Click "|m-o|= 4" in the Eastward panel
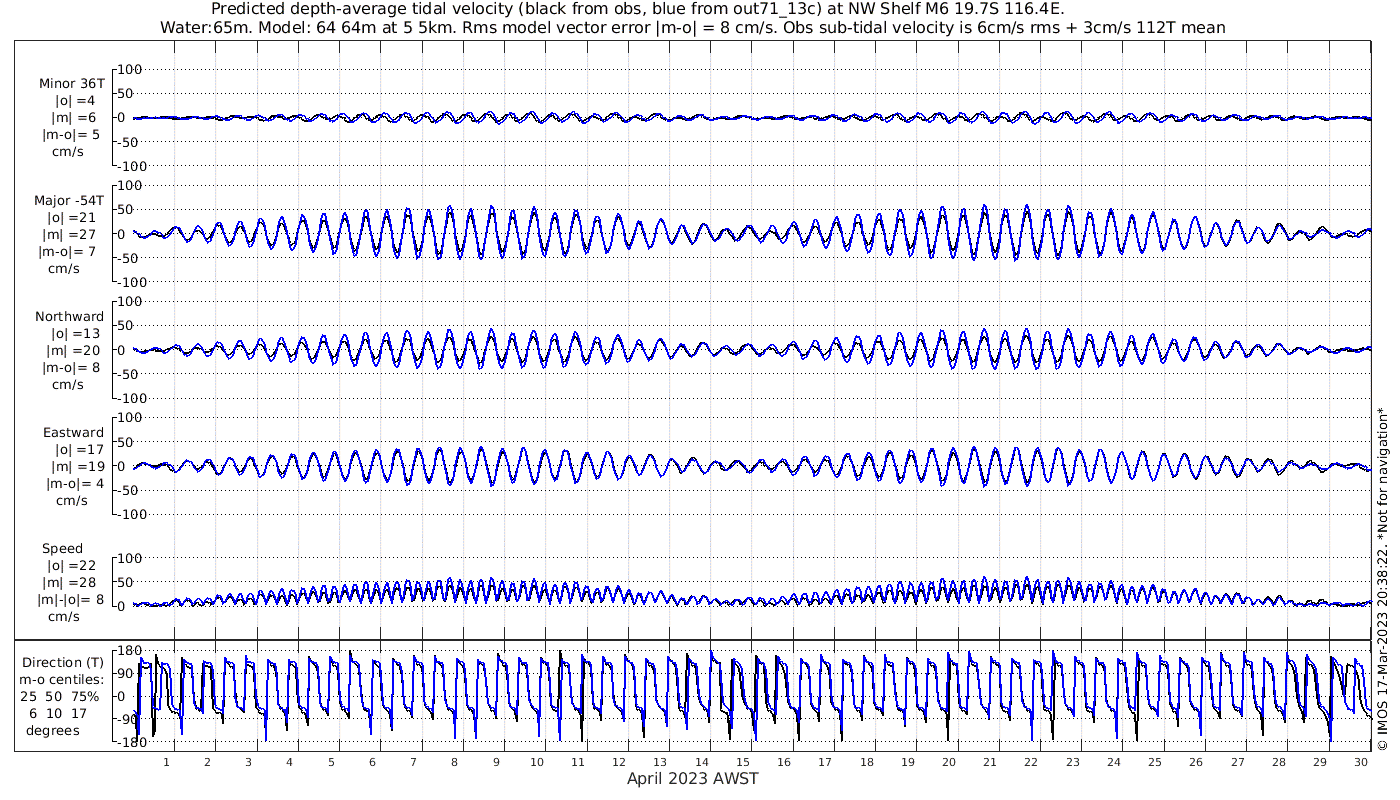Viewport: 1400px width, 800px height. [x=74, y=483]
